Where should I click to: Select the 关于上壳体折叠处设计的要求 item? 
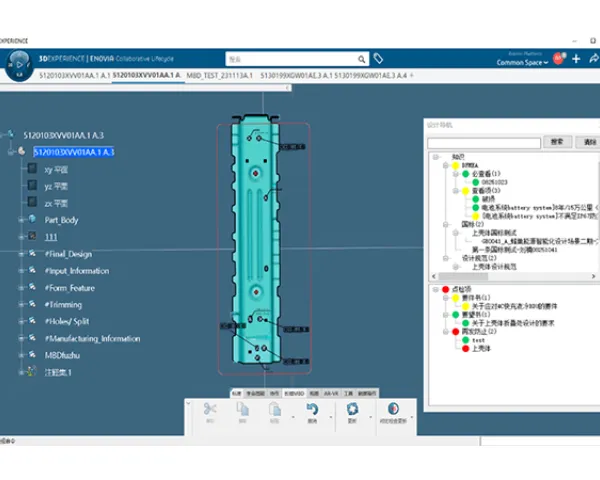click(x=513, y=323)
